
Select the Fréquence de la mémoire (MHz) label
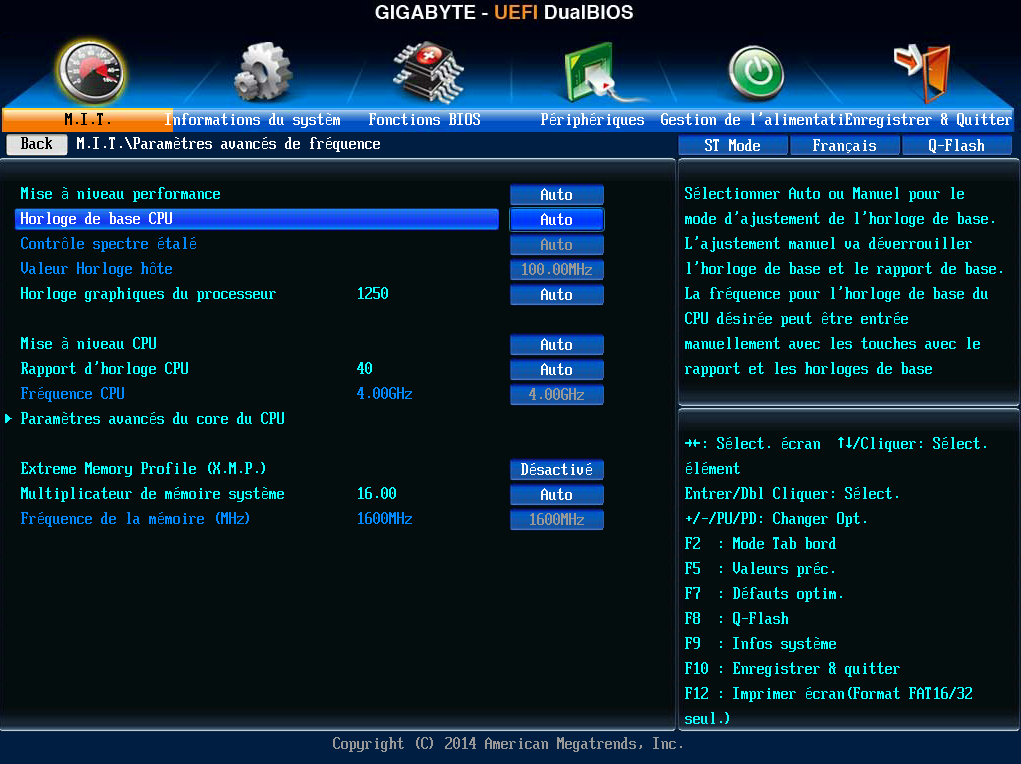pos(135,519)
